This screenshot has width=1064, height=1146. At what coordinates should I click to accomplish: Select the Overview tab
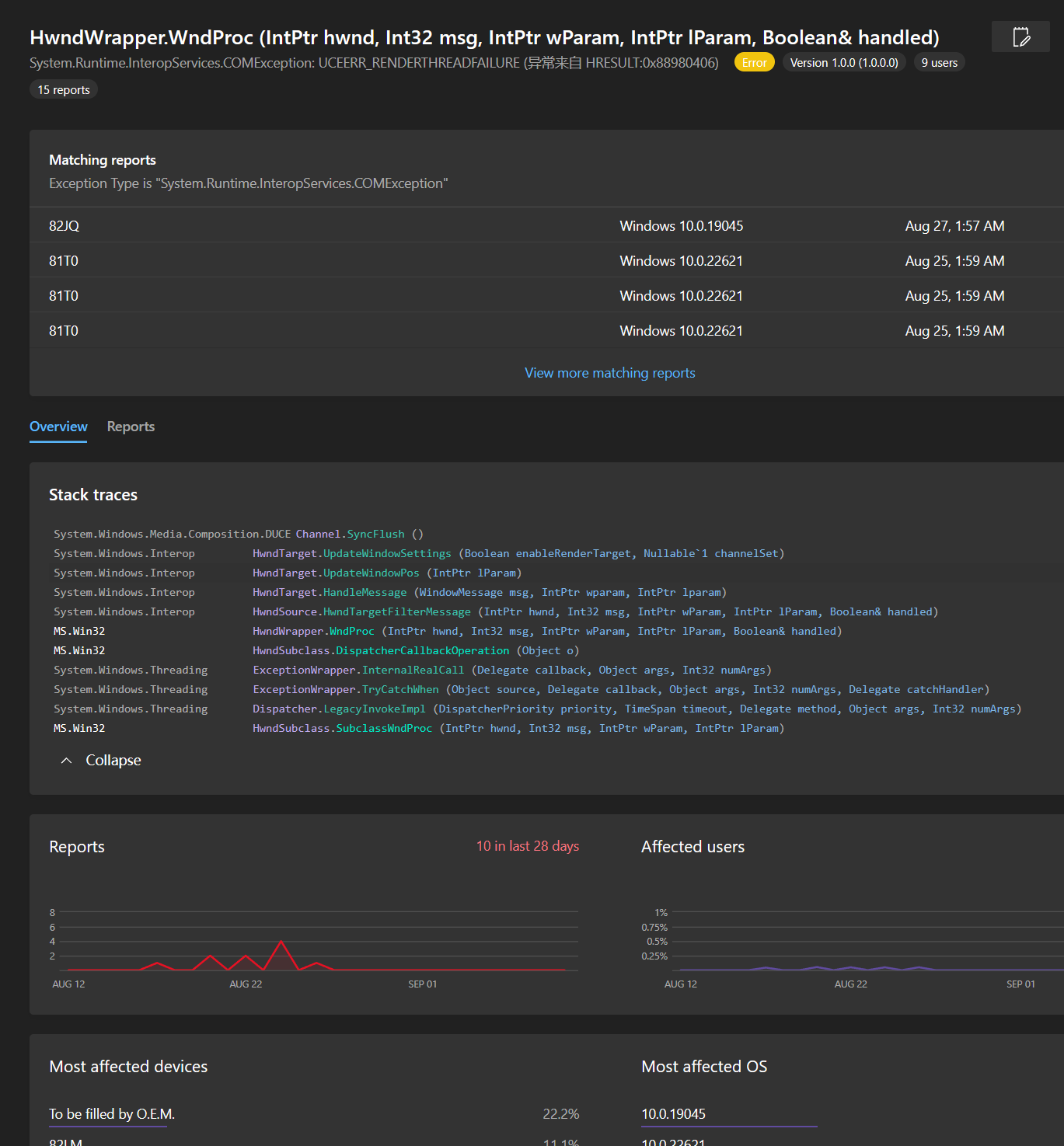pos(58,427)
